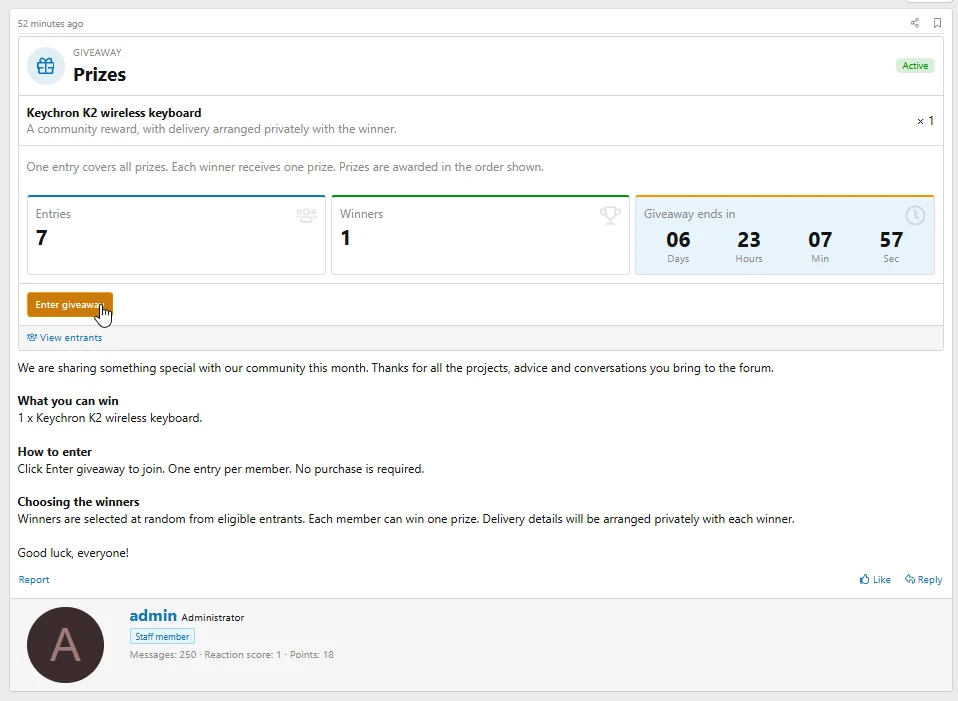Viewport: 958px width, 701px height.
Task: Click the Staff member badge
Action: click(x=162, y=636)
